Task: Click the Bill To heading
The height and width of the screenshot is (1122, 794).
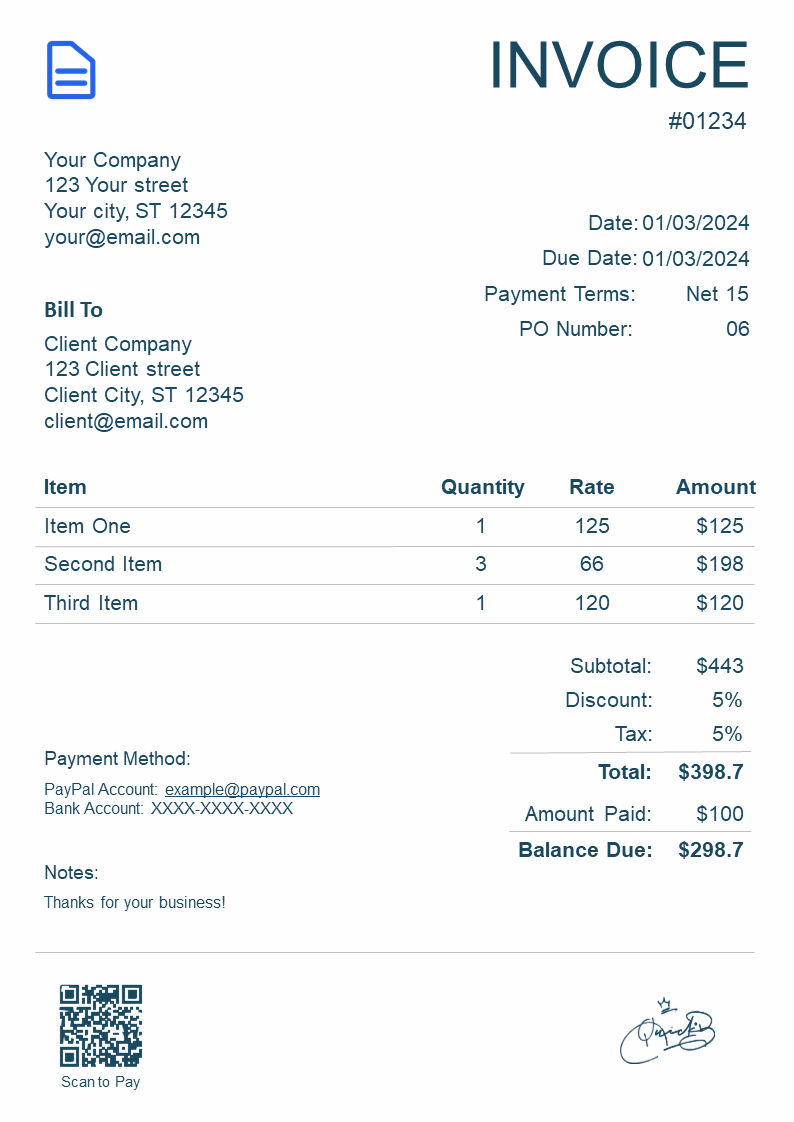Action: 73,310
